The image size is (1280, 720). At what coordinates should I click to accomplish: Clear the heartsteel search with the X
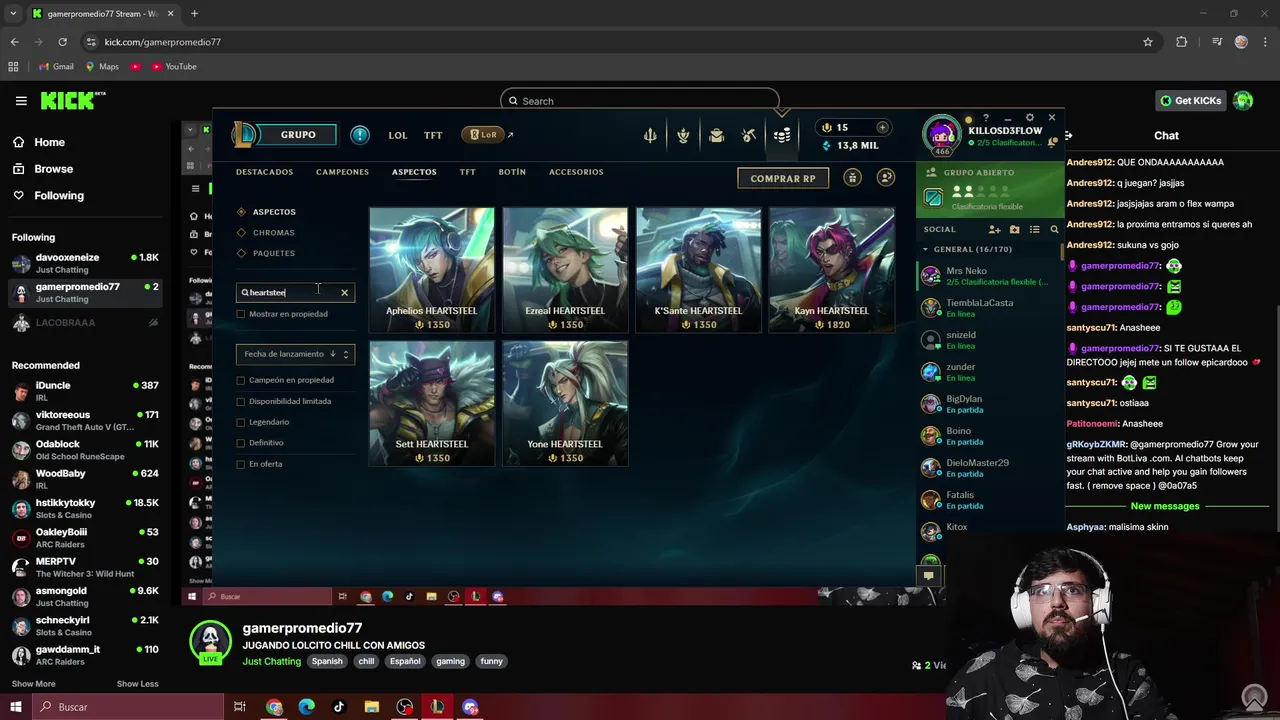[344, 292]
